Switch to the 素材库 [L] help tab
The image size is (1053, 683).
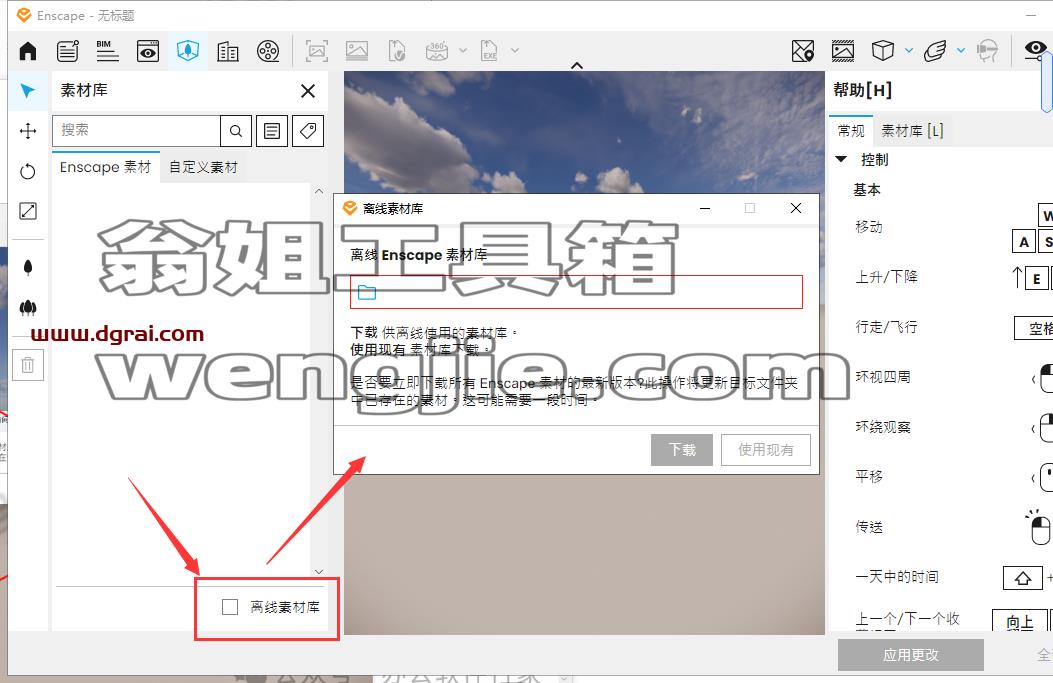point(912,130)
